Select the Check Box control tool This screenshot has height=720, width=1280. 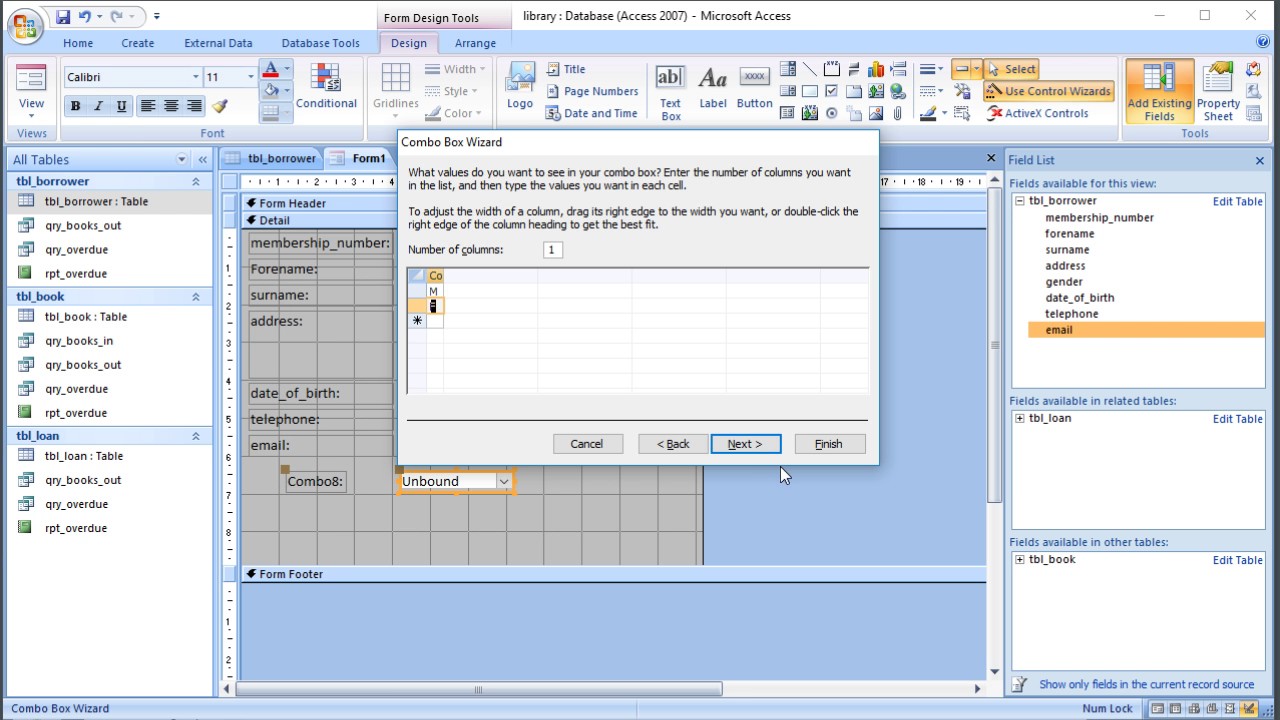coord(832,91)
